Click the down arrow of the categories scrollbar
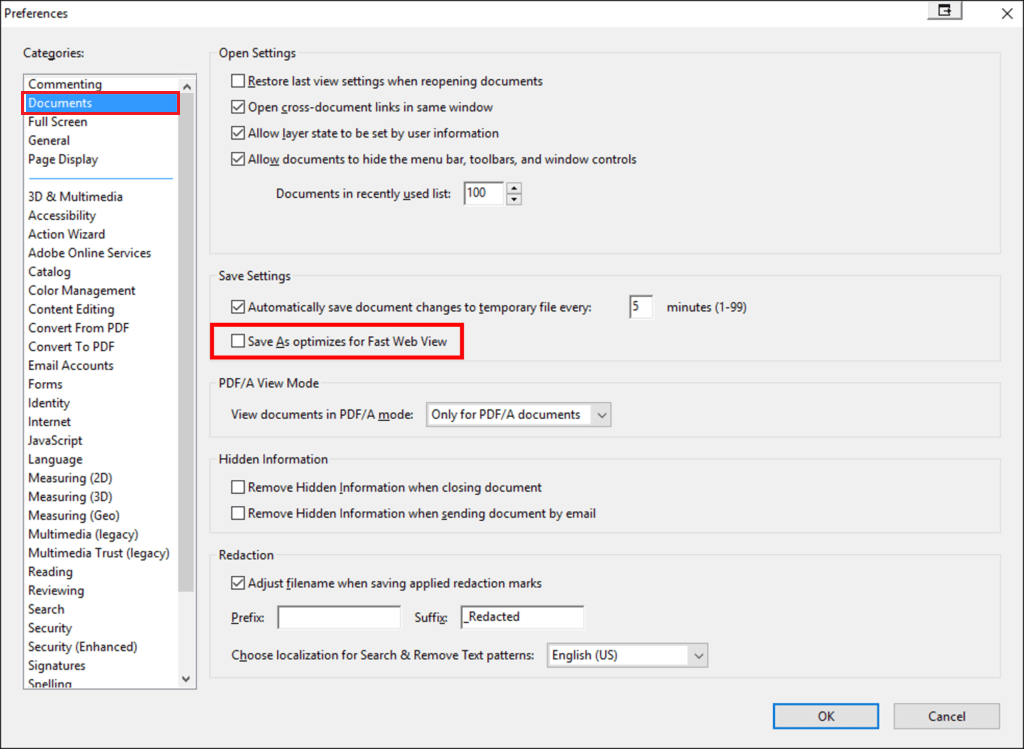Image resolution: width=1024 pixels, height=749 pixels. click(186, 678)
